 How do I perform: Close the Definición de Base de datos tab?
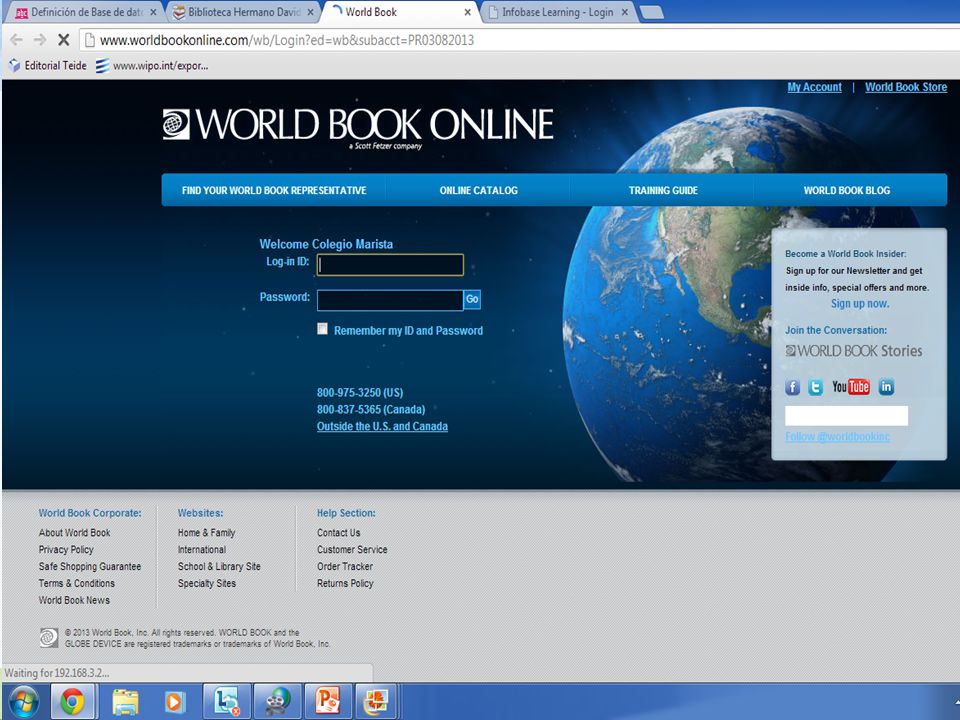[x=153, y=12]
